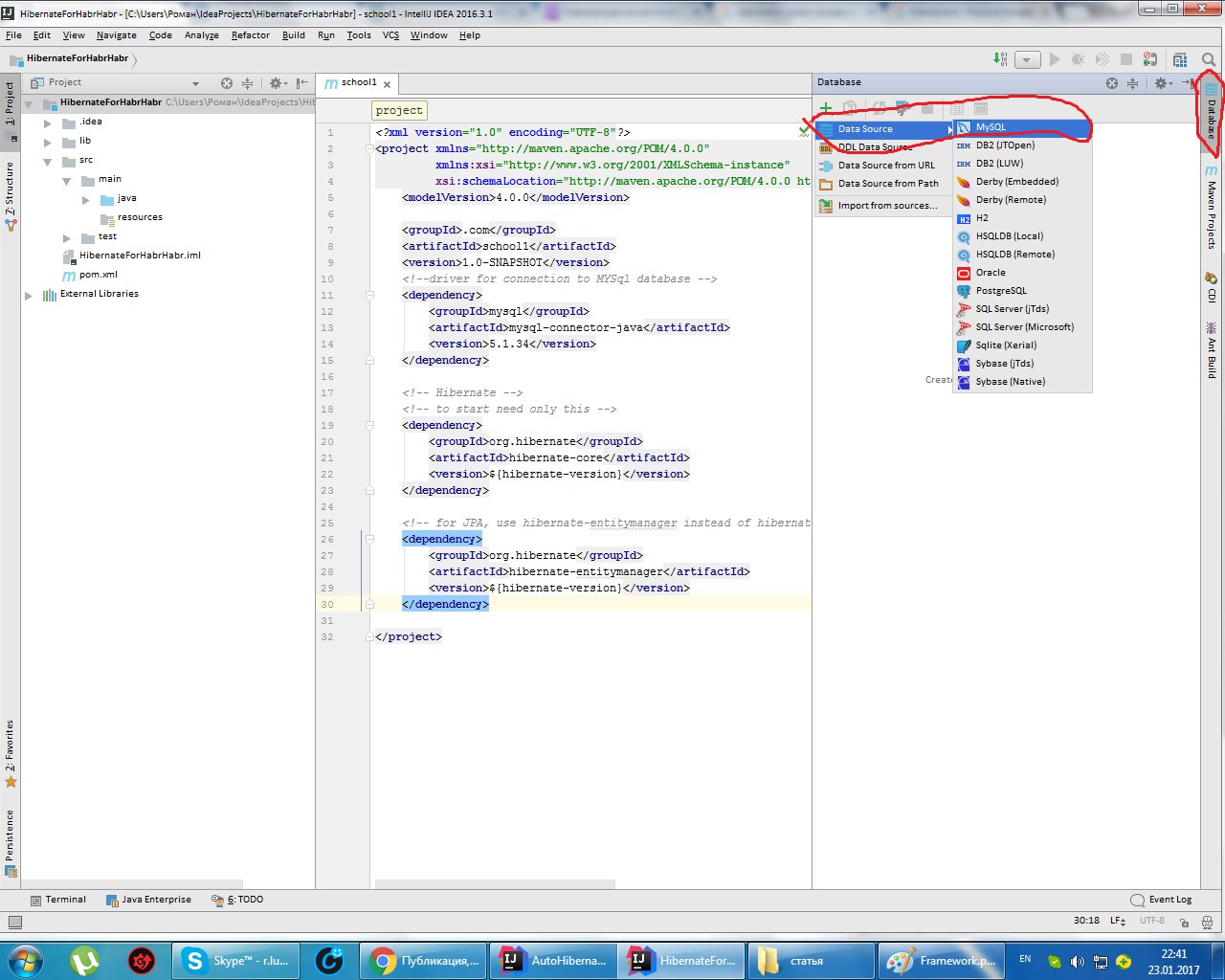
Task: Click the editor horizontal scrollbar
Action: tap(496, 884)
